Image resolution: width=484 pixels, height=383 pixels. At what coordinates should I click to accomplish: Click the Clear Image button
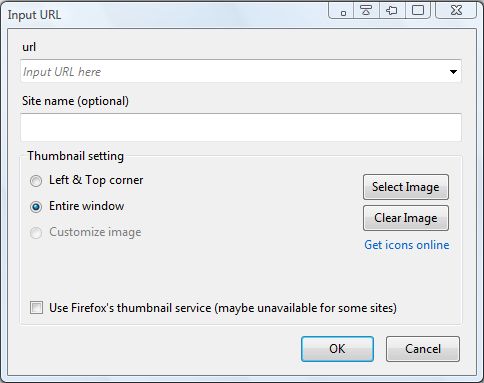tap(406, 218)
